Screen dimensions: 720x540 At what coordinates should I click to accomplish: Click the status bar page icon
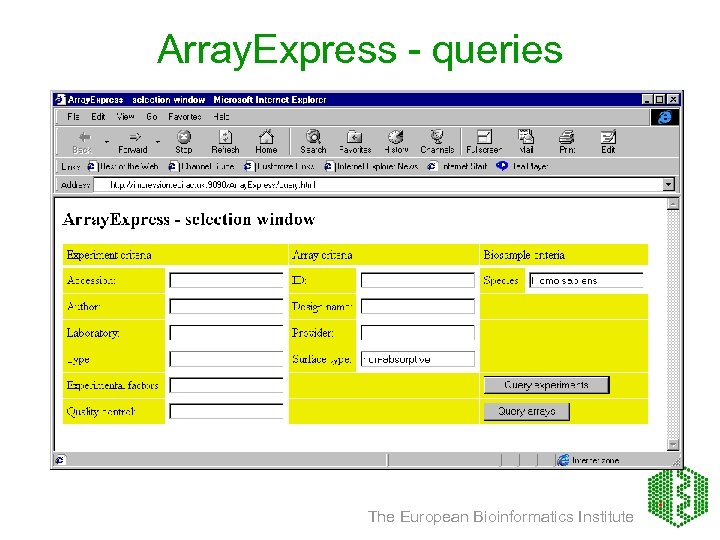click(x=60, y=460)
